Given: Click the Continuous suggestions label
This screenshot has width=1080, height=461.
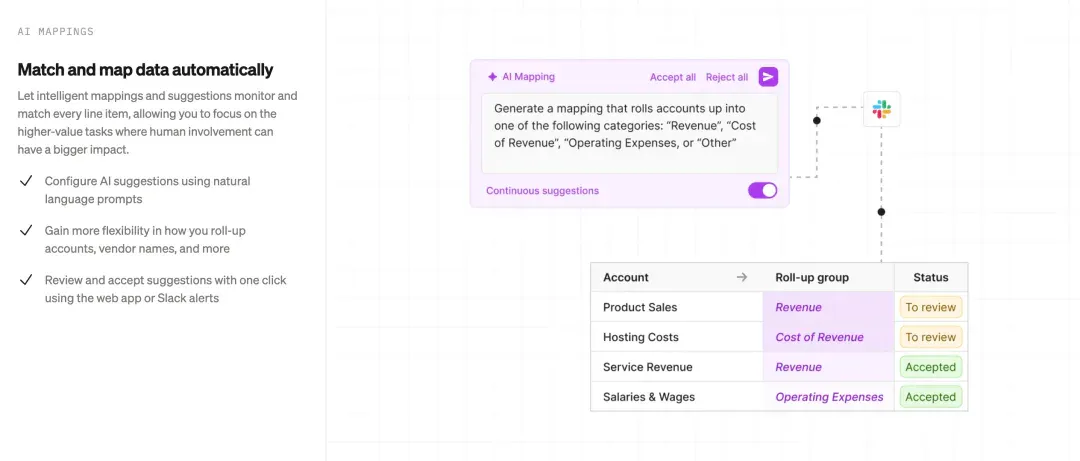Looking at the screenshot, I should [x=542, y=191].
